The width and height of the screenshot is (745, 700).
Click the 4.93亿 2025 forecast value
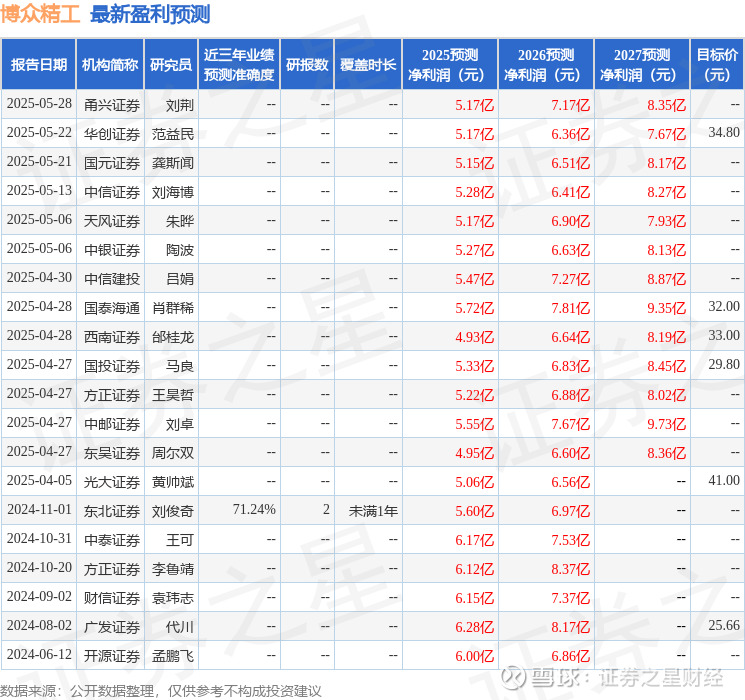click(475, 337)
